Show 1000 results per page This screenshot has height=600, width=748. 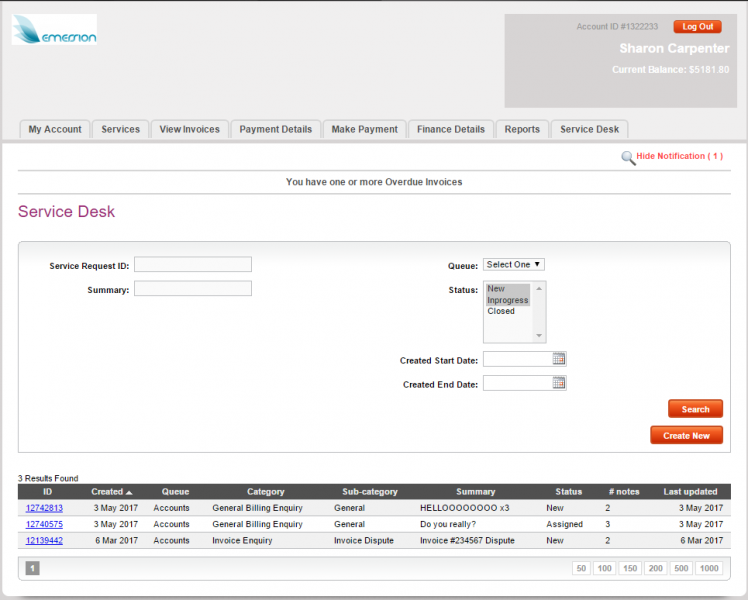(x=709, y=568)
